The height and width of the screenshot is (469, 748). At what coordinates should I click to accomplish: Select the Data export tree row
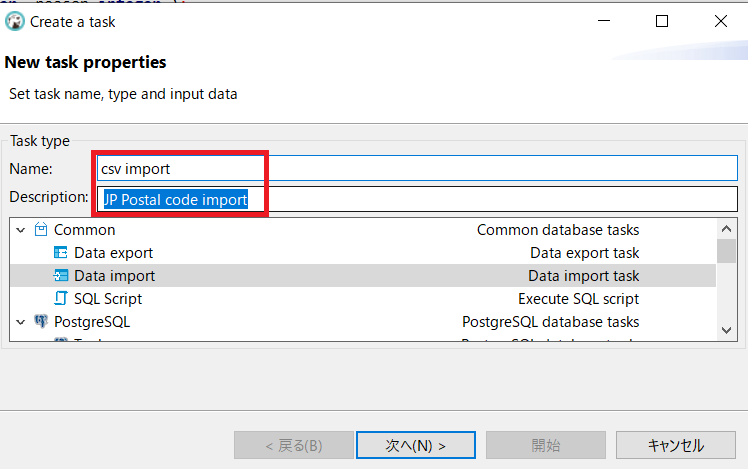[363, 252]
